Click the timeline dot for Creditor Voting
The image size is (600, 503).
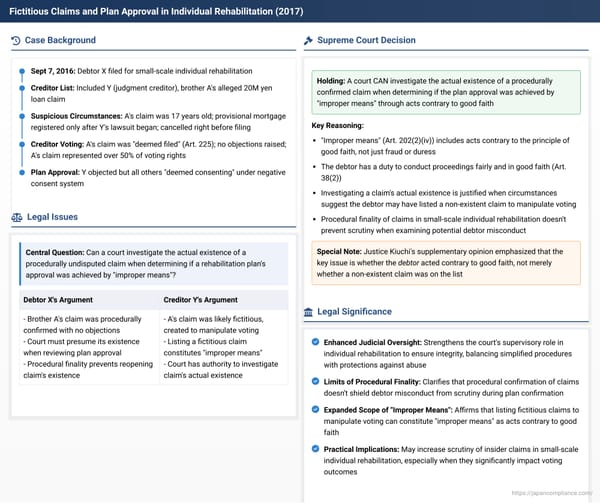pos(22,144)
